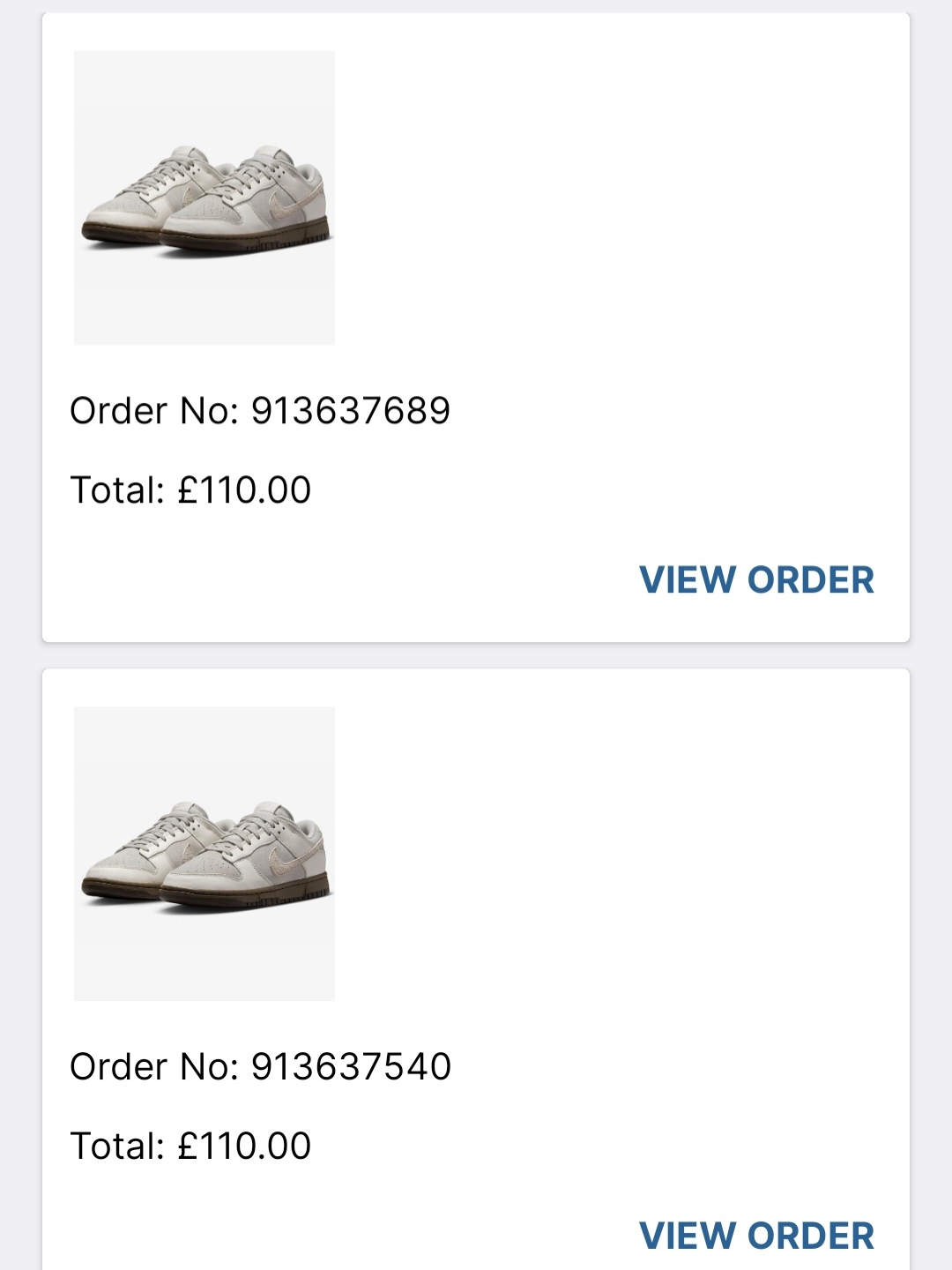Select order number 913637540 text

pos(351,1067)
